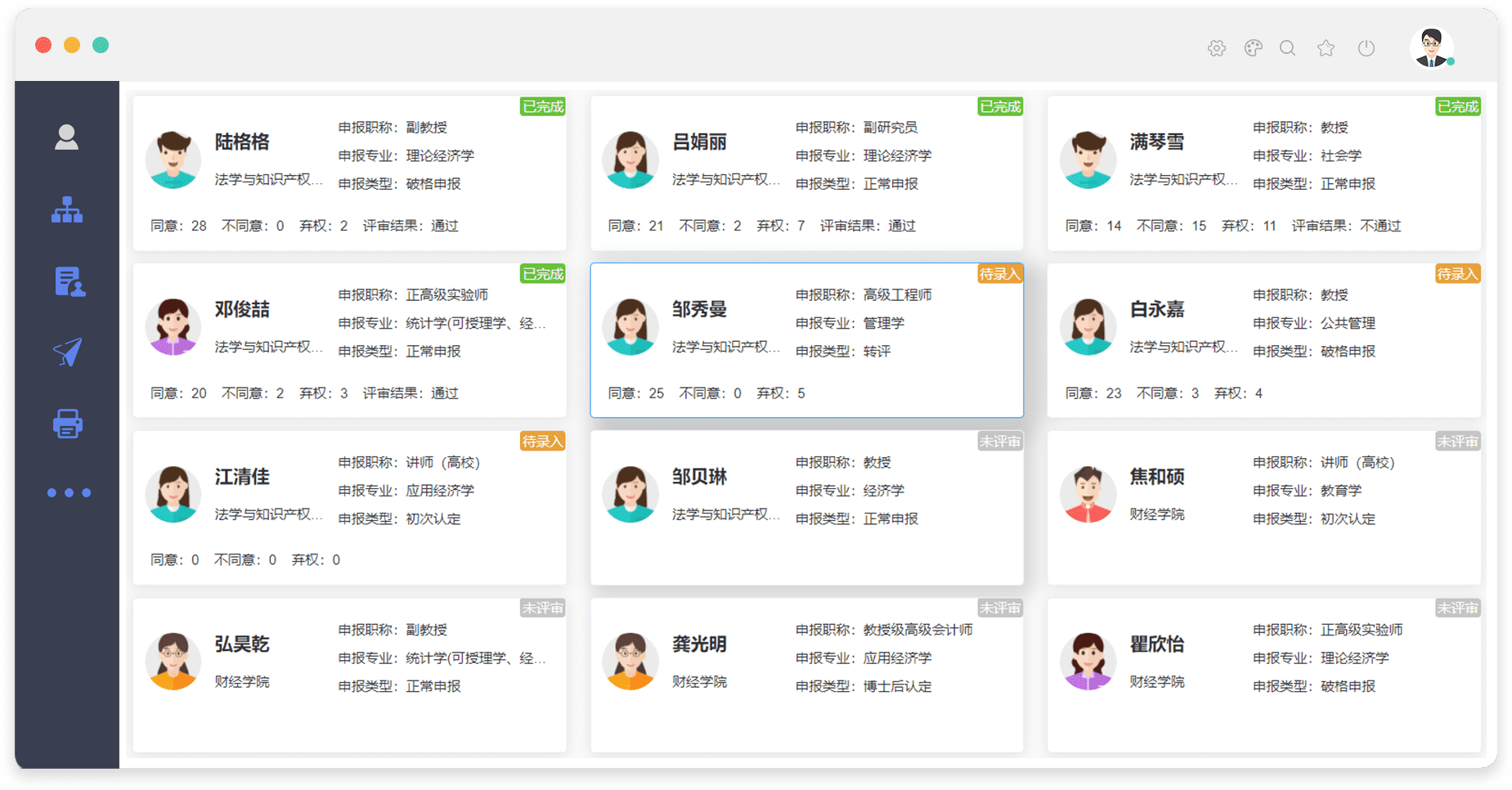This screenshot has width=1512, height=790.
Task: Click the 待录入 badge on 白永嘉's card
Action: [x=1458, y=274]
